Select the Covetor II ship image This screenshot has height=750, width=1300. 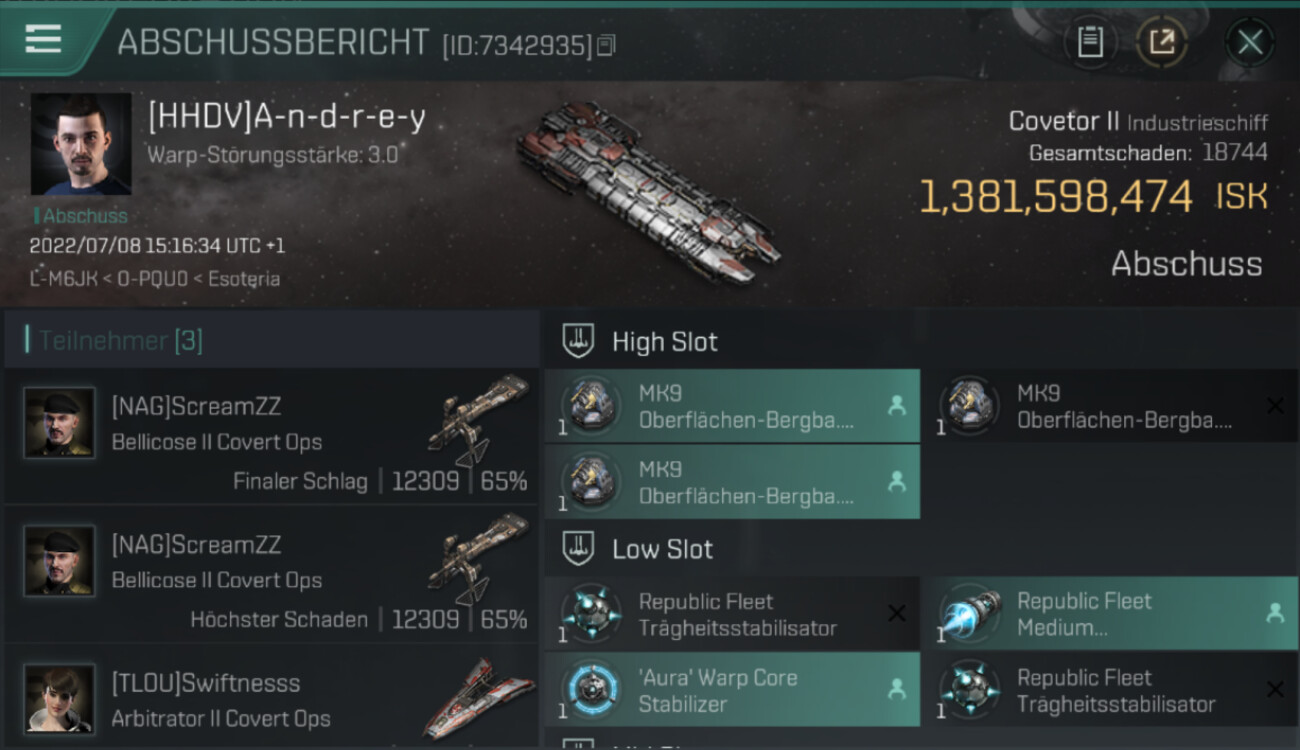pyautogui.click(x=648, y=190)
